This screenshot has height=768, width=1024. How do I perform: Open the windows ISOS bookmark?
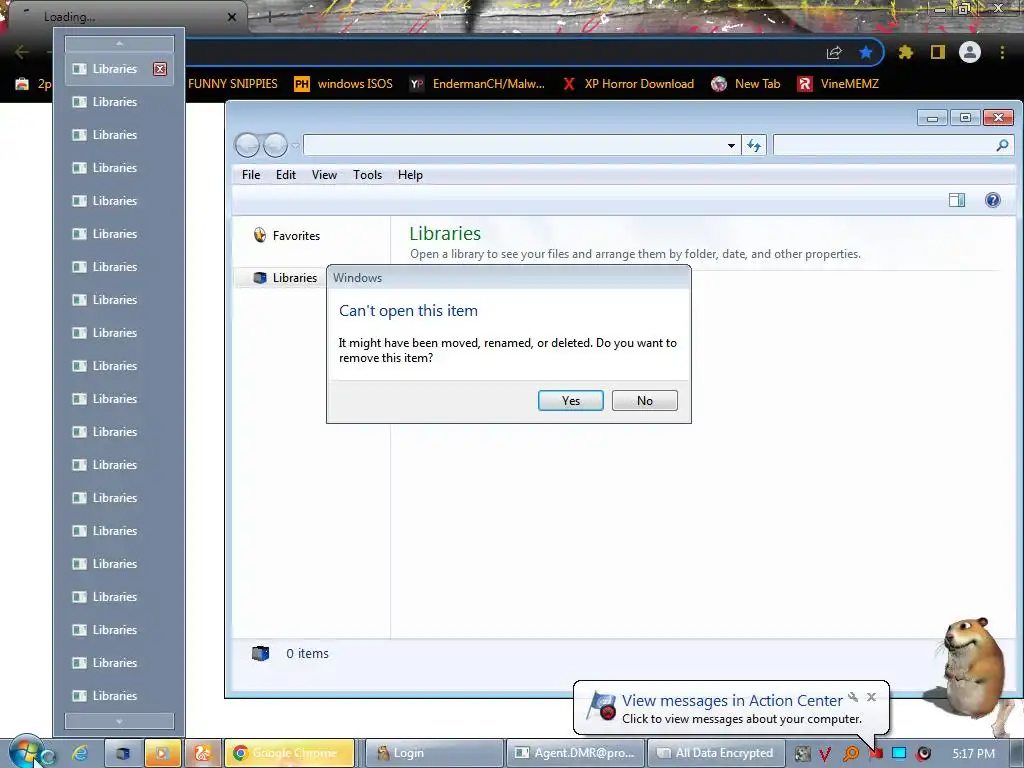344,84
